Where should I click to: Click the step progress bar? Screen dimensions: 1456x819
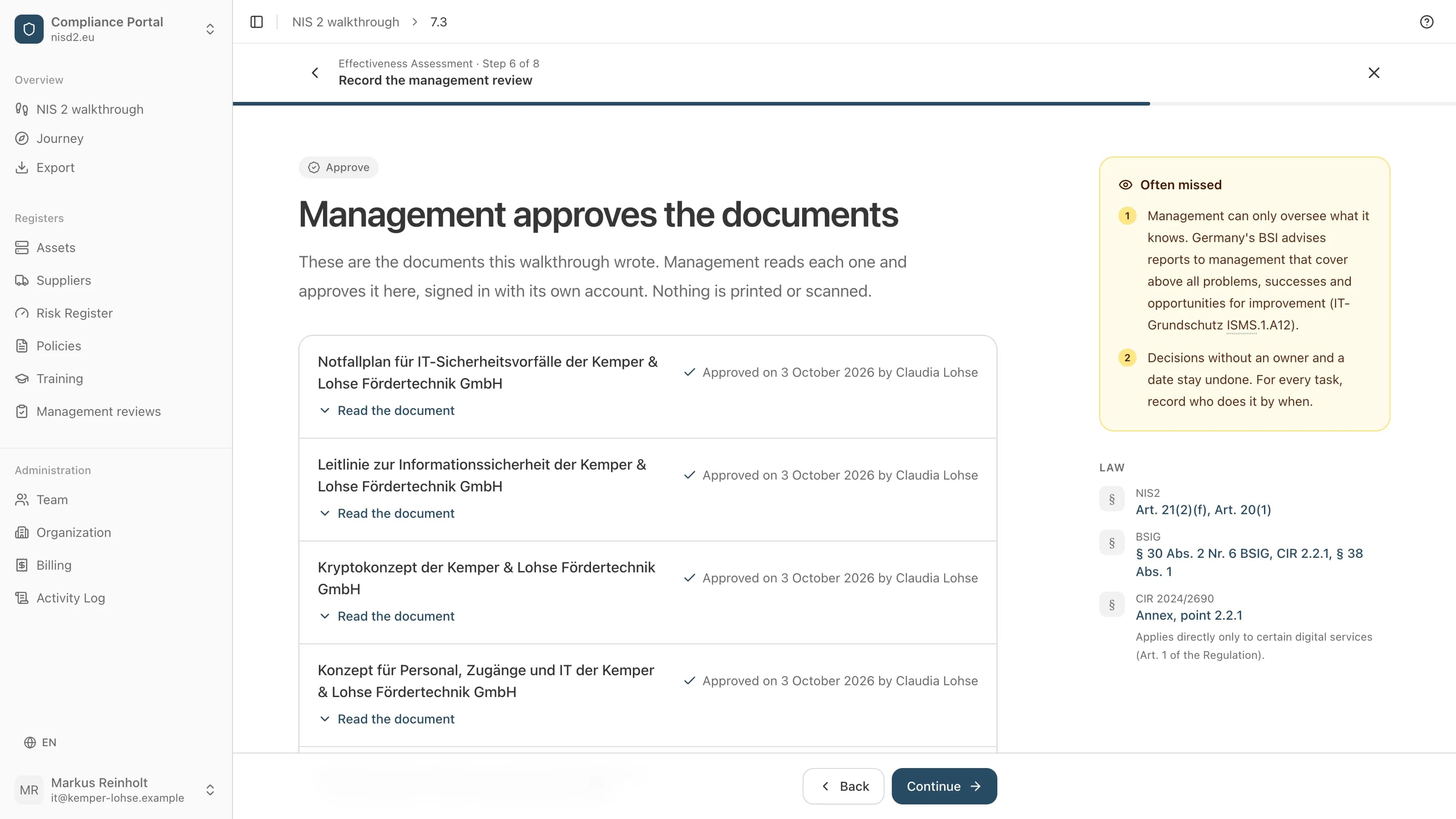844,103
